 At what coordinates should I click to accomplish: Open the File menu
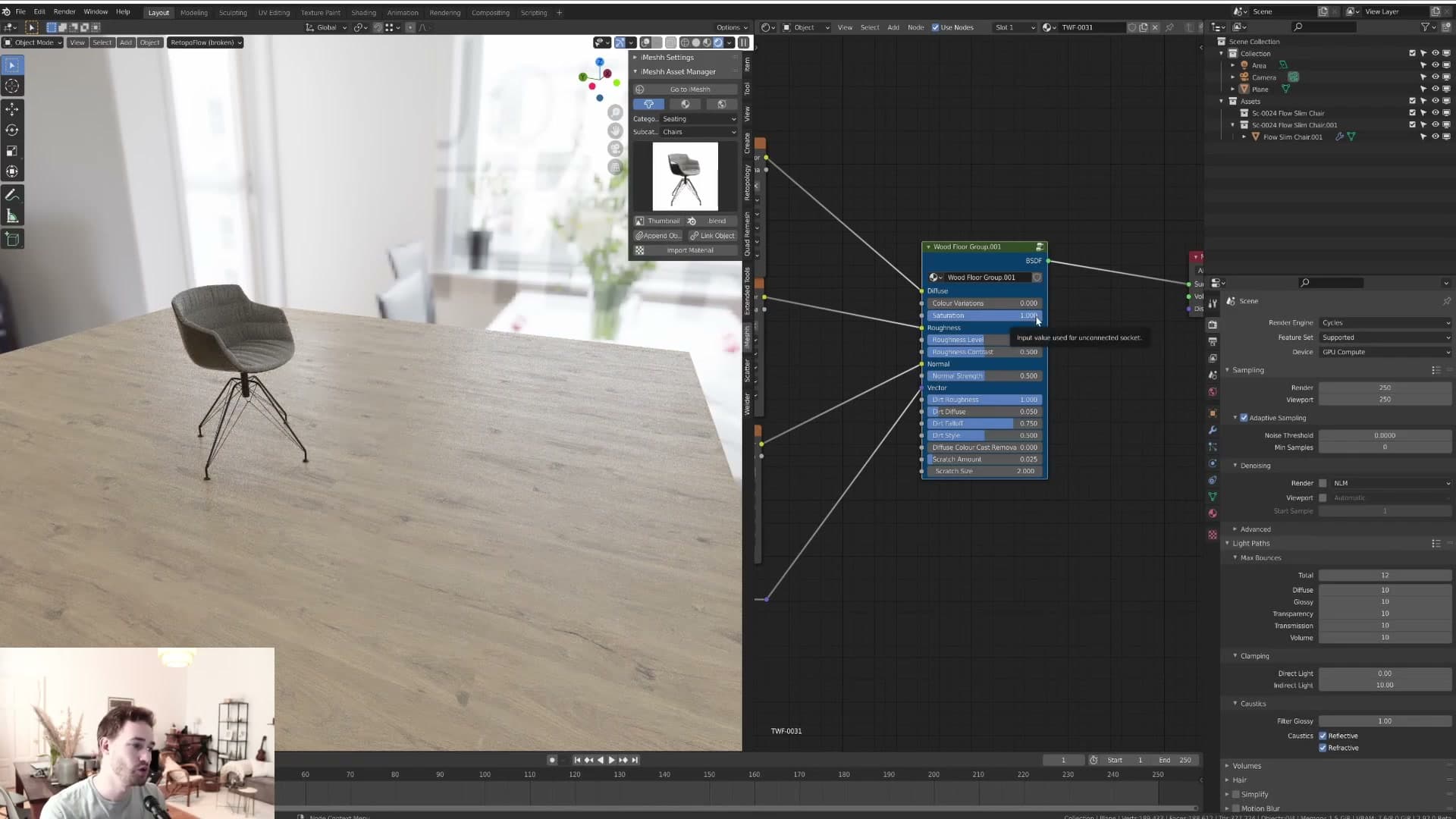[20, 12]
